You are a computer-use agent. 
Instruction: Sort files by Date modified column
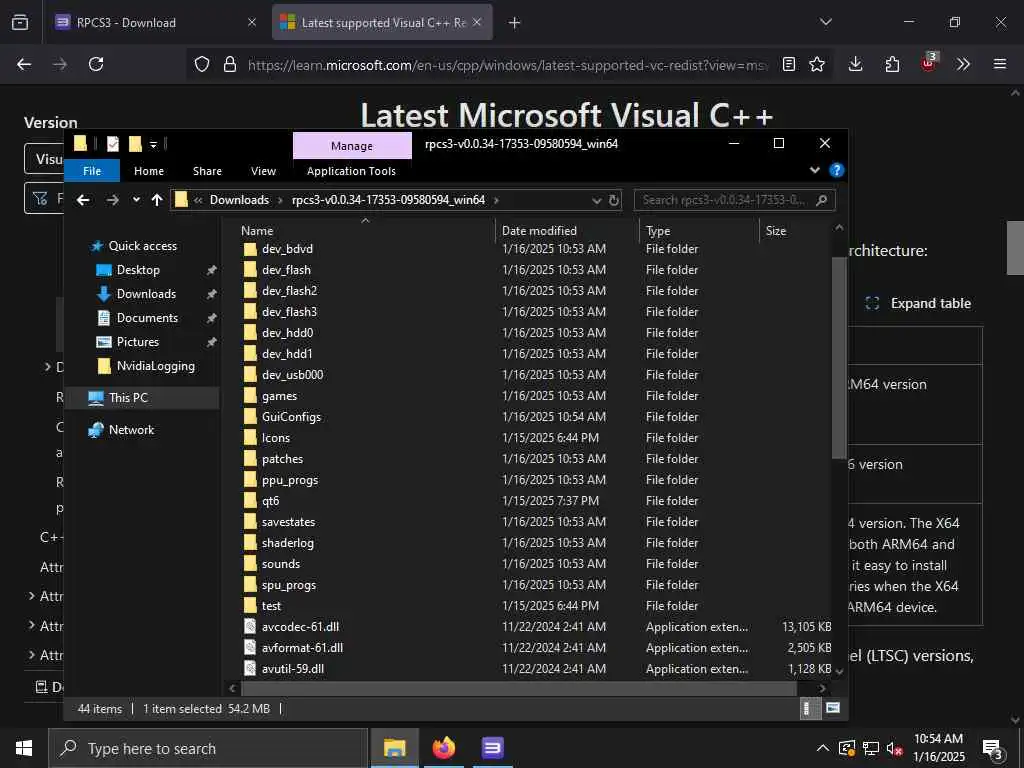coord(539,231)
